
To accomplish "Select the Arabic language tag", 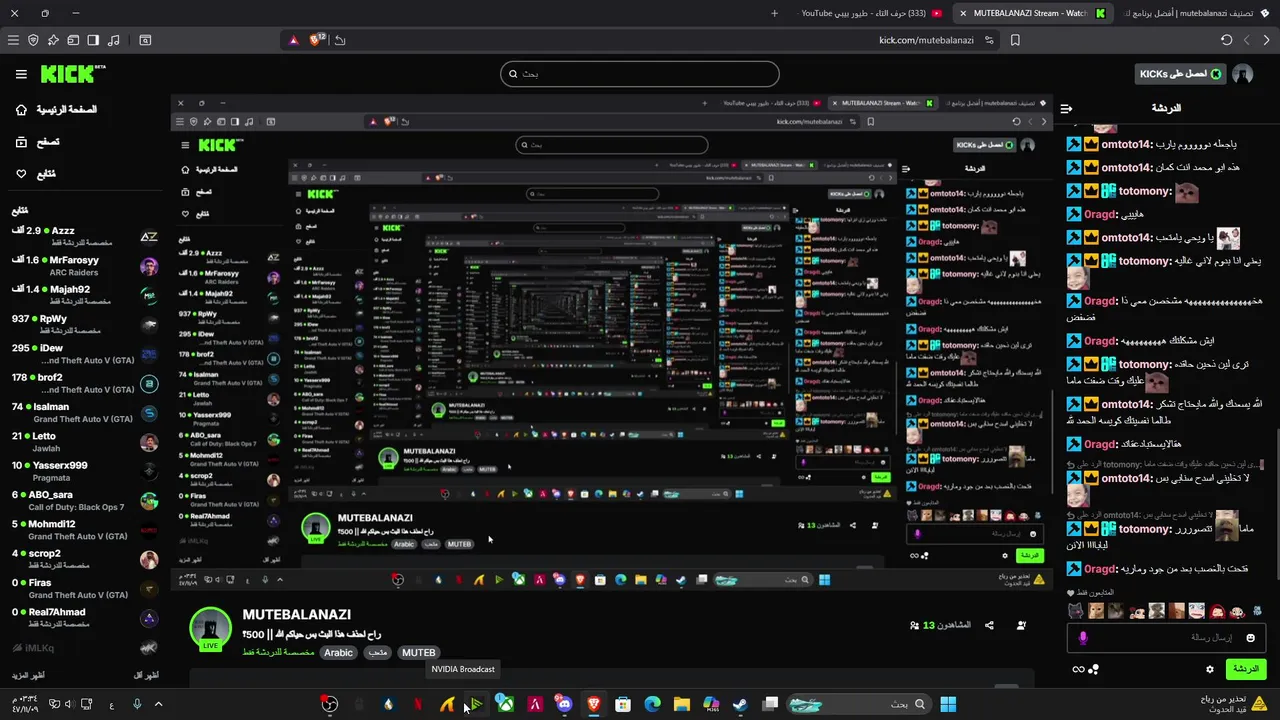I will point(338,653).
